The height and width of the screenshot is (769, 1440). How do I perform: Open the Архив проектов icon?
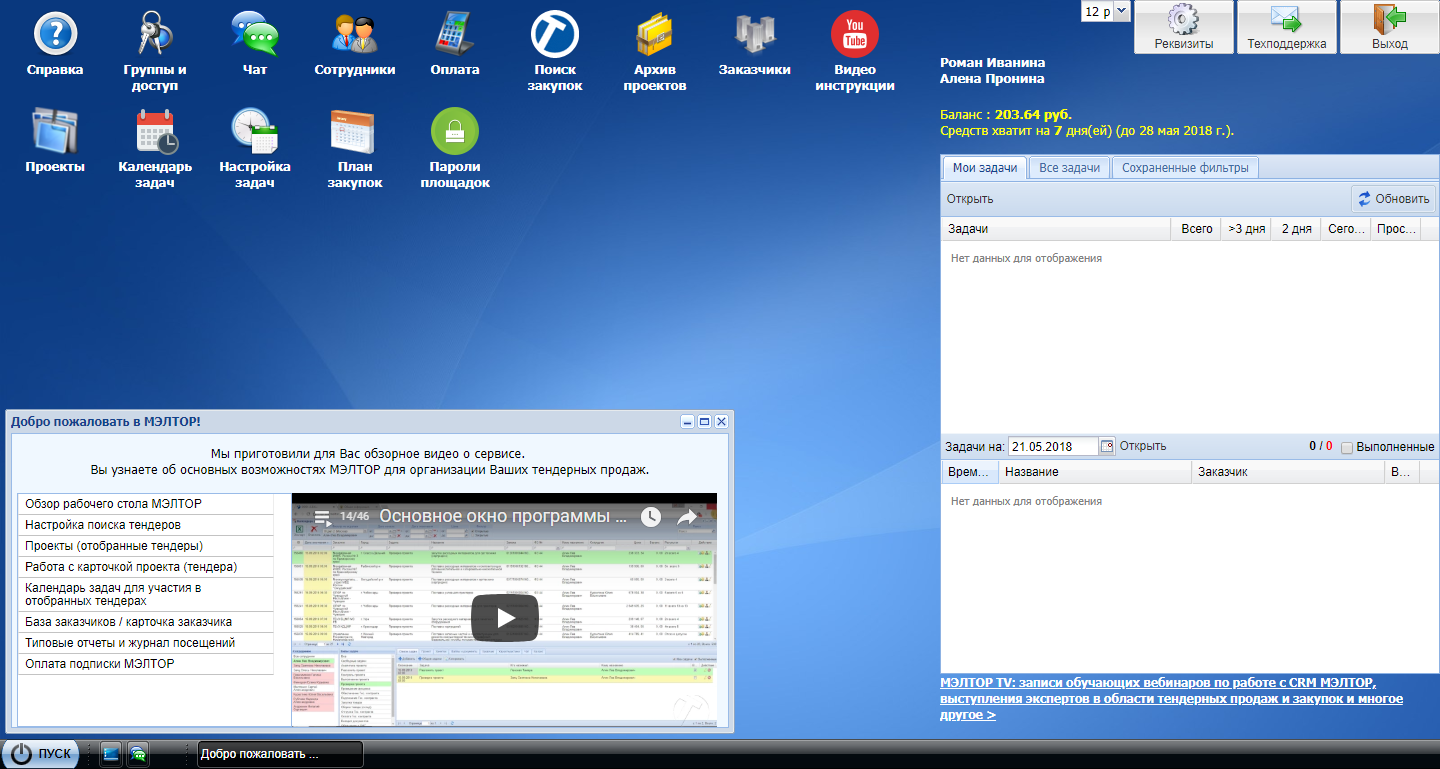(x=655, y=34)
